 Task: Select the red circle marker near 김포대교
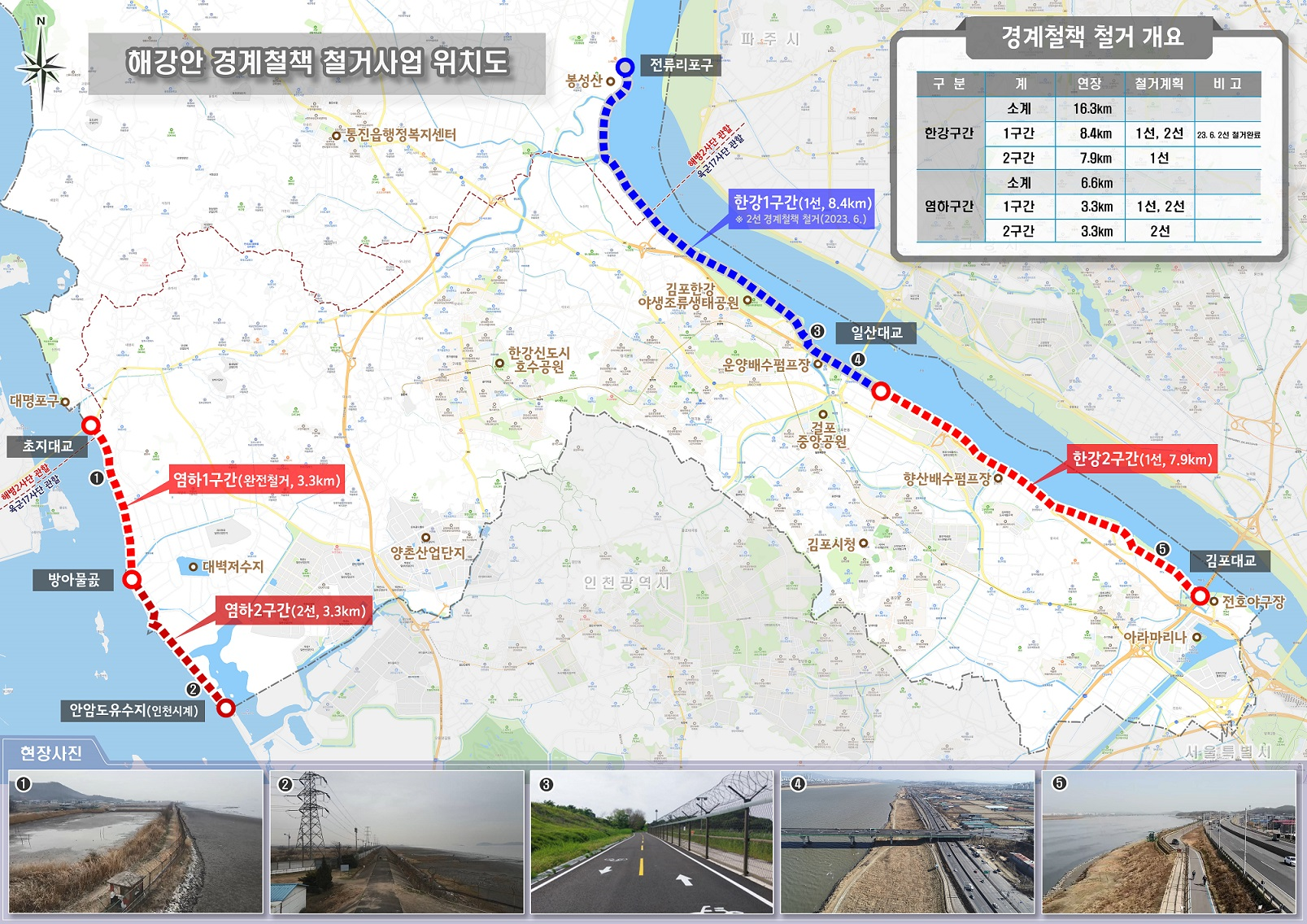pyautogui.click(x=1200, y=595)
